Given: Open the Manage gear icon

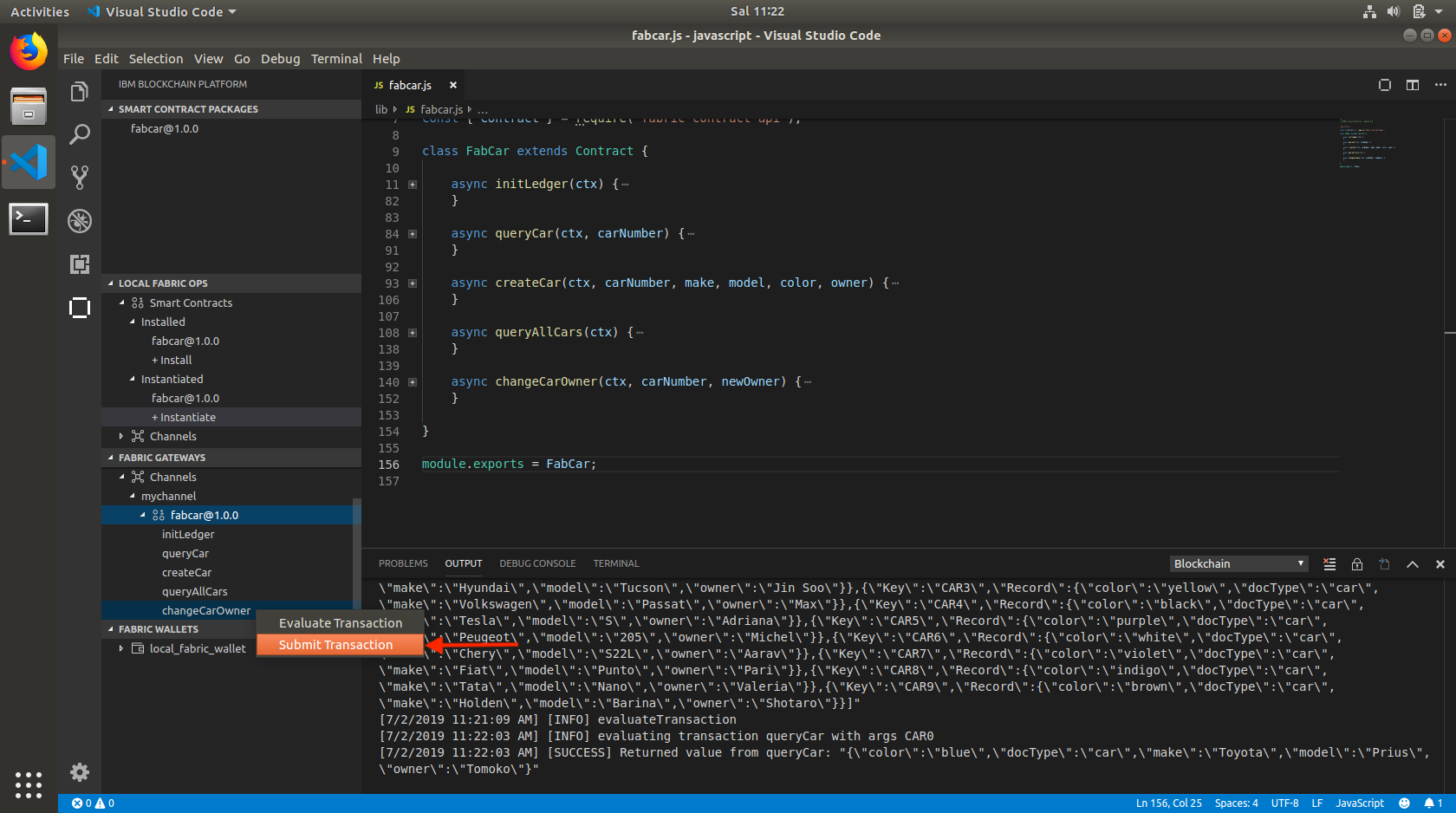Looking at the screenshot, I should point(79,772).
